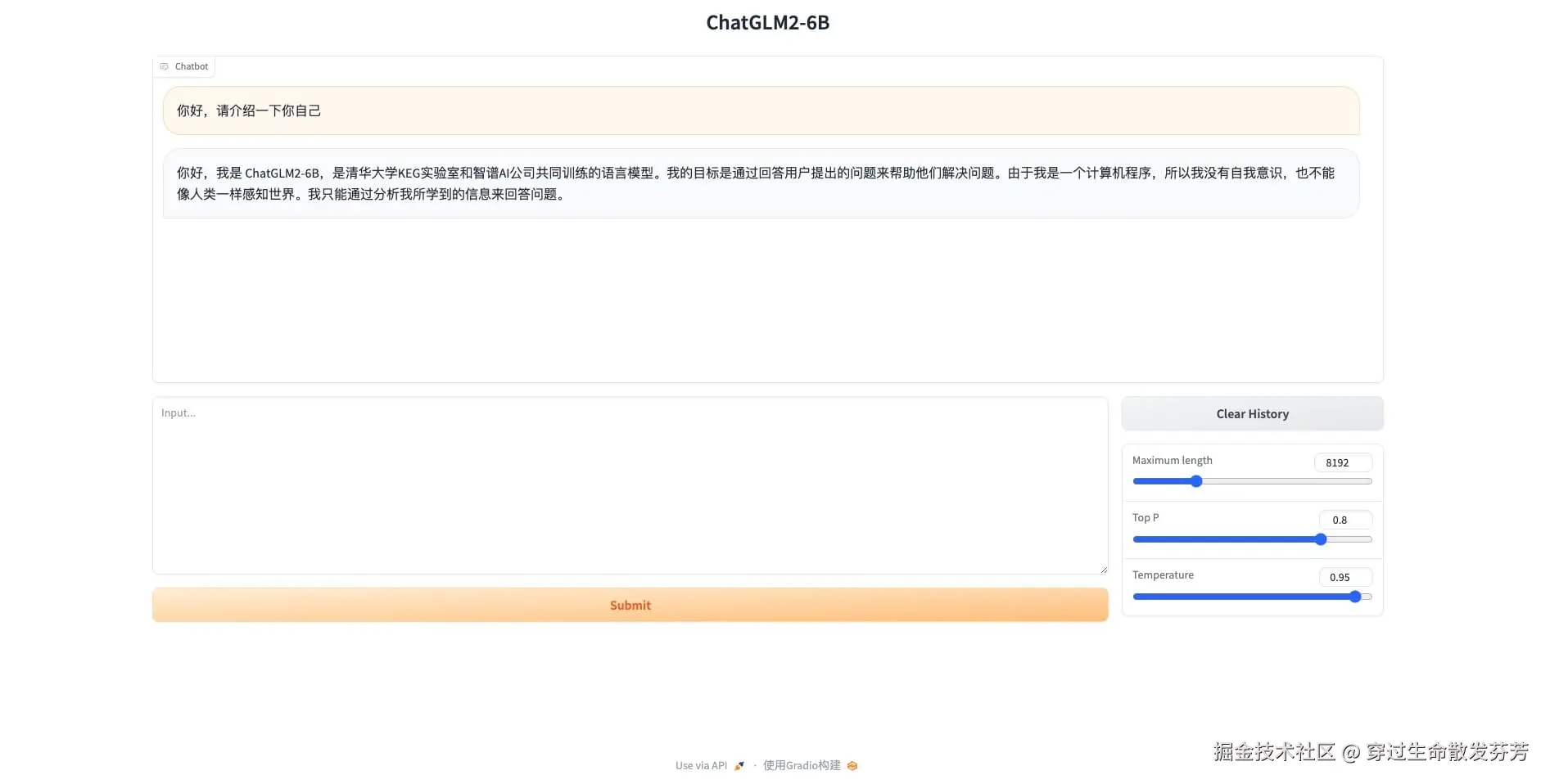Click the Top P slider handle
Image resolution: width=1550 pixels, height=784 pixels.
(x=1320, y=539)
